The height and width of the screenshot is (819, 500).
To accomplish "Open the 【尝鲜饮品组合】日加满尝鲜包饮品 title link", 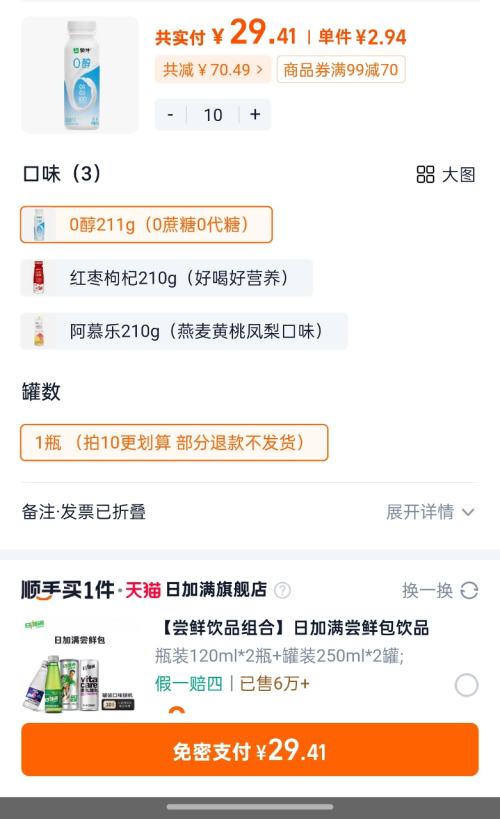I will [x=292, y=628].
